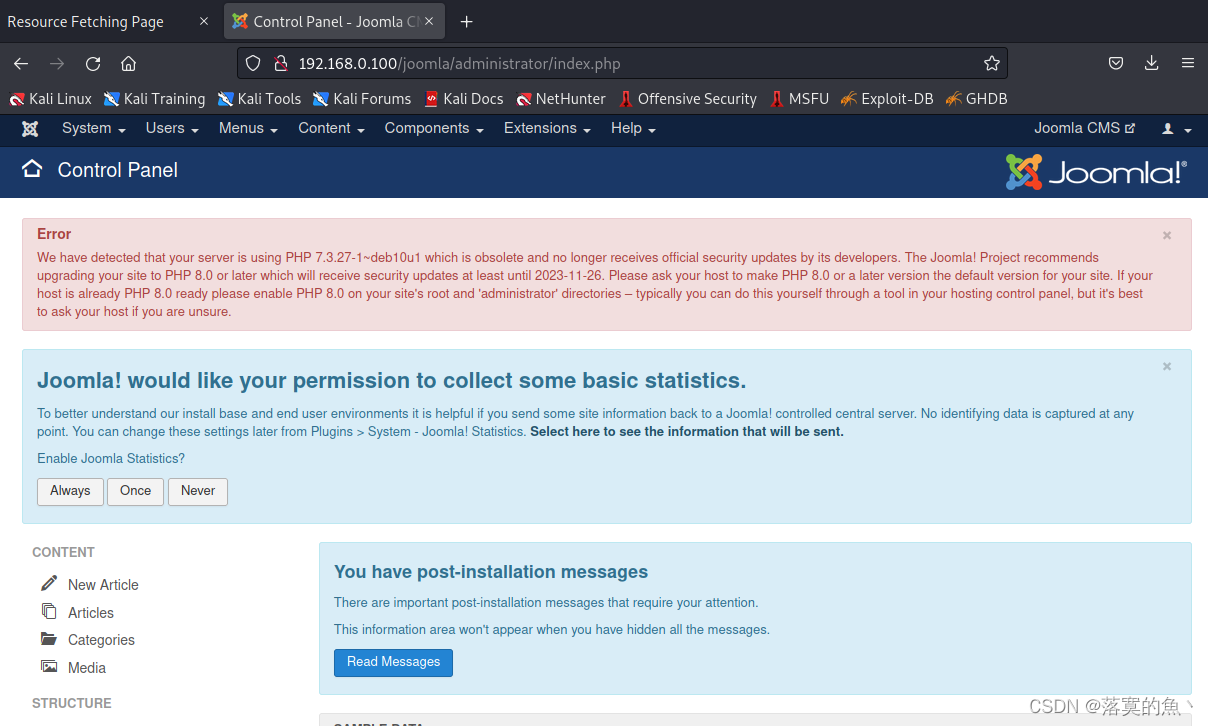Bookmark this page with the star icon
The width and height of the screenshot is (1208, 726).
pyautogui.click(x=991, y=63)
